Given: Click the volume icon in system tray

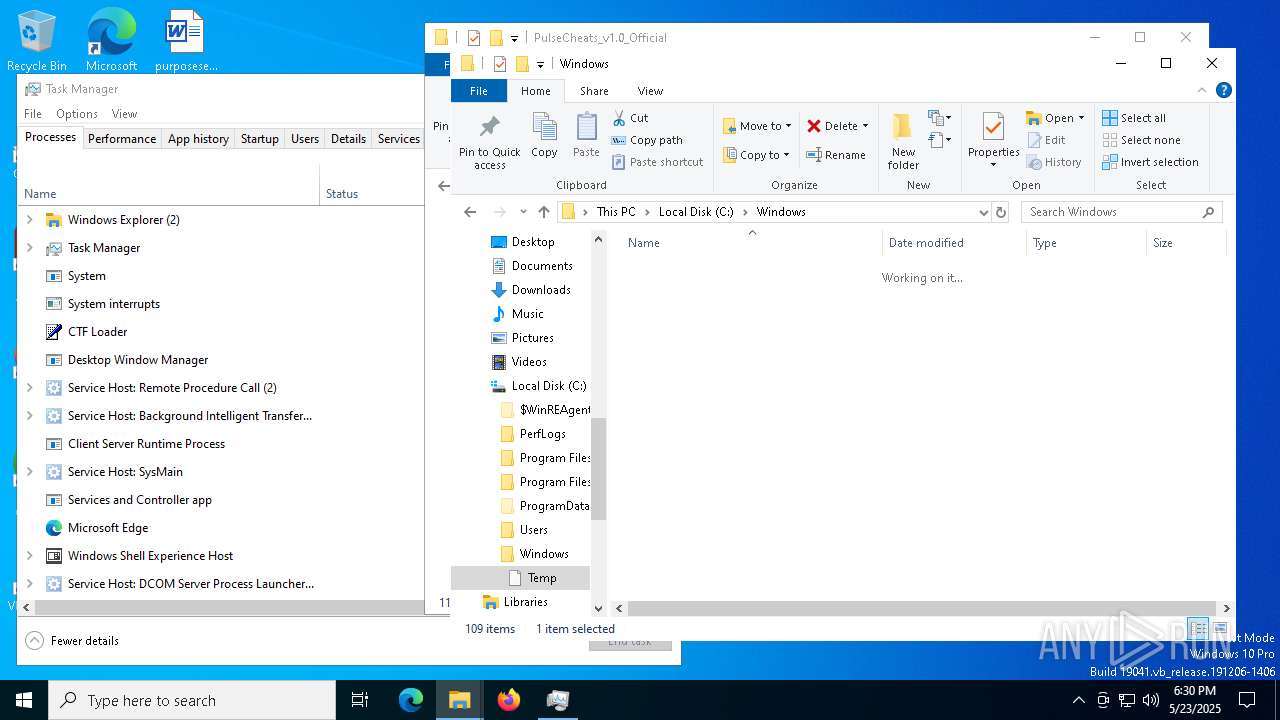Looking at the screenshot, I should [1151, 700].
